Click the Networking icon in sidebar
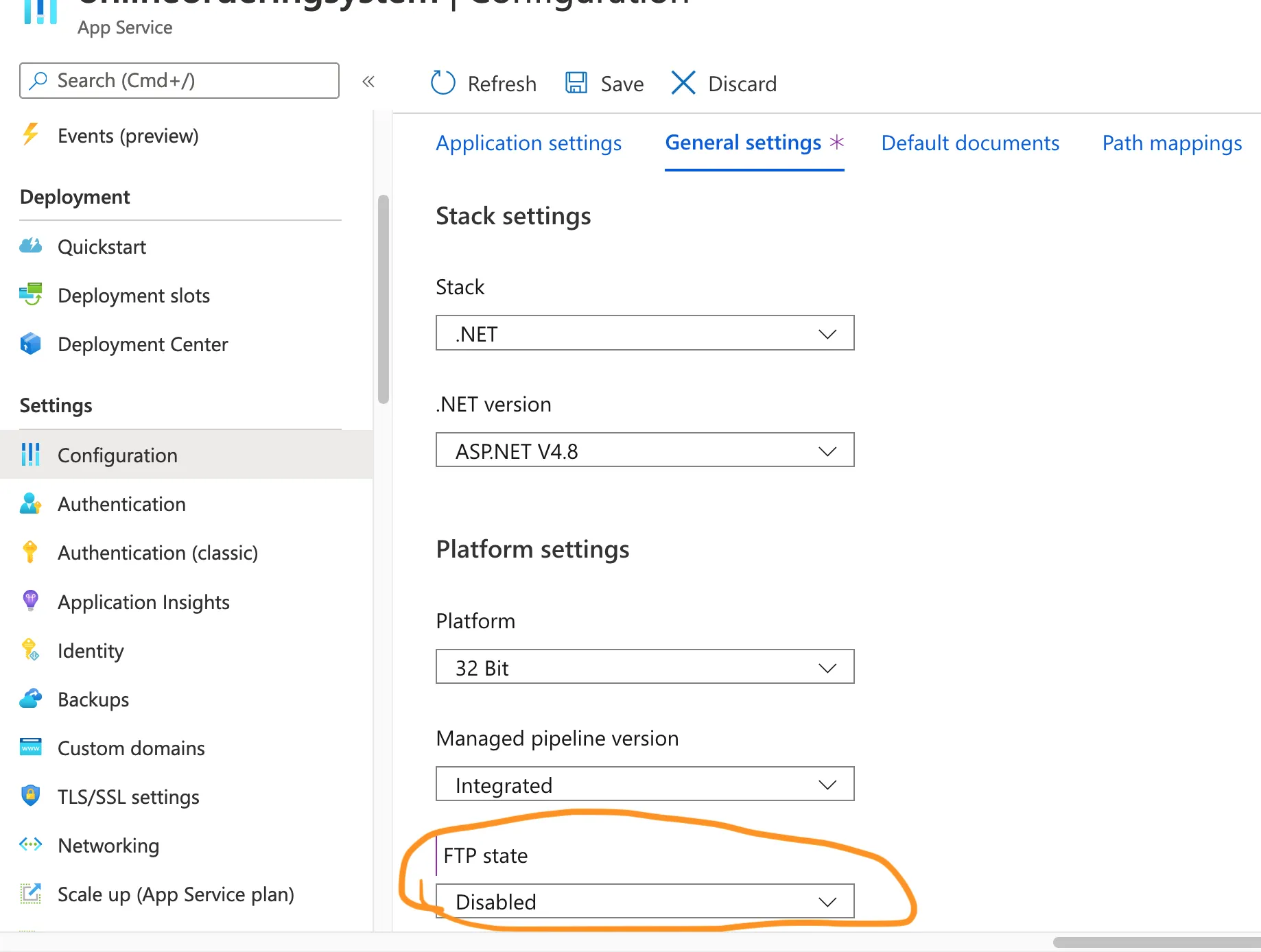Screen dimensions: 1261x952 pos(31,844)
